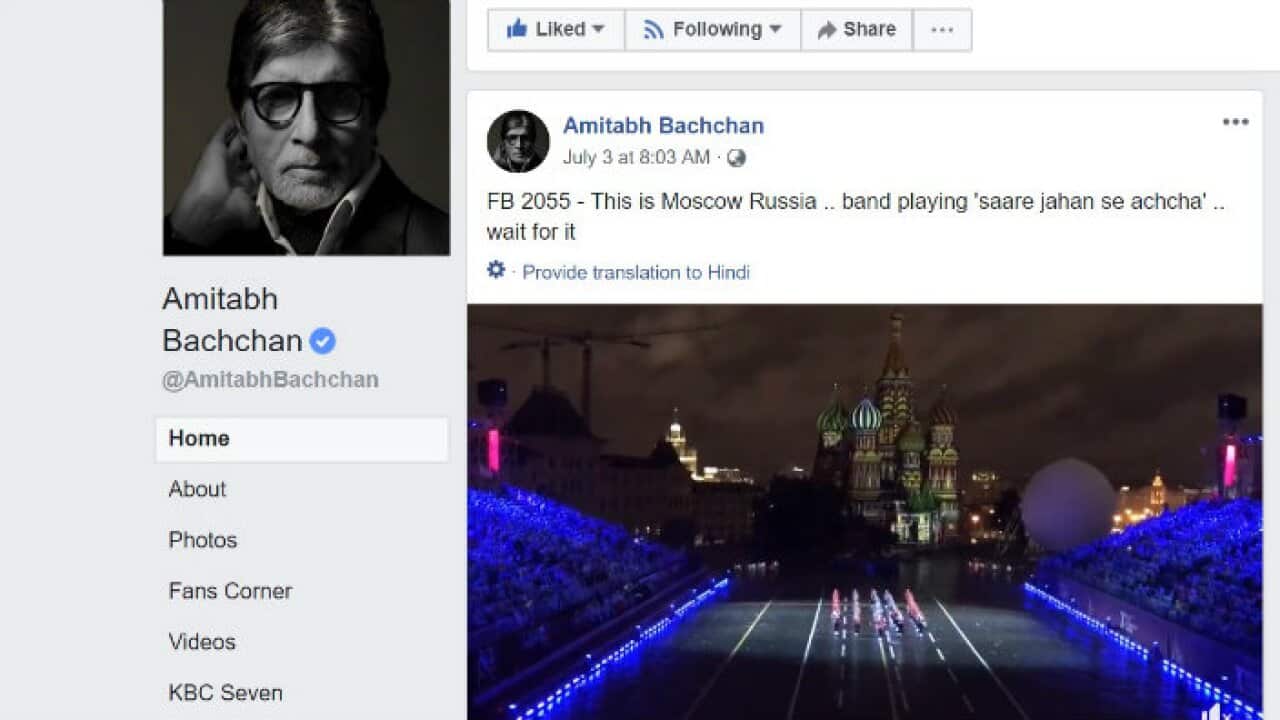Open the Videos section
The width and height of the screenshot is (1280, 720).
[x=202, y=642]
